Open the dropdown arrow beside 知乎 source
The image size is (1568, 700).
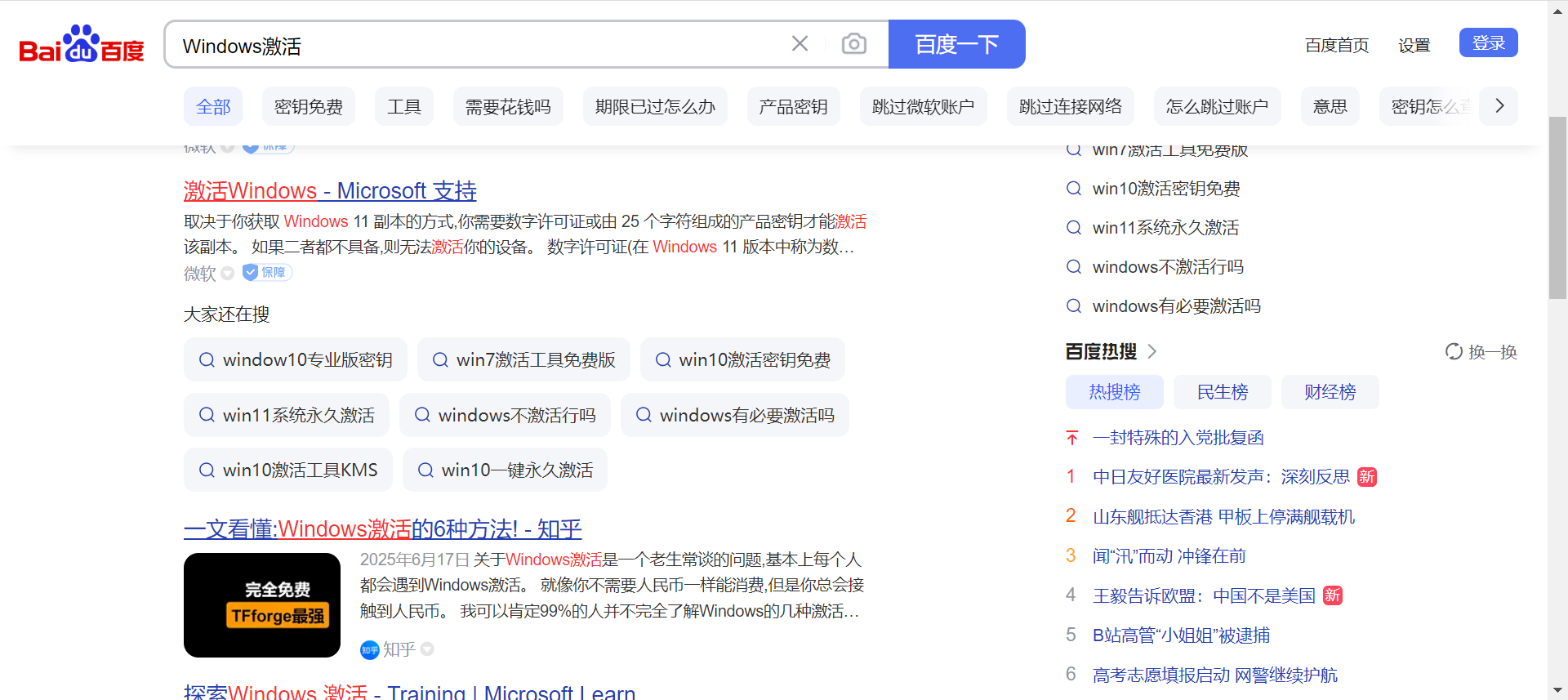[x=427, y=649]
